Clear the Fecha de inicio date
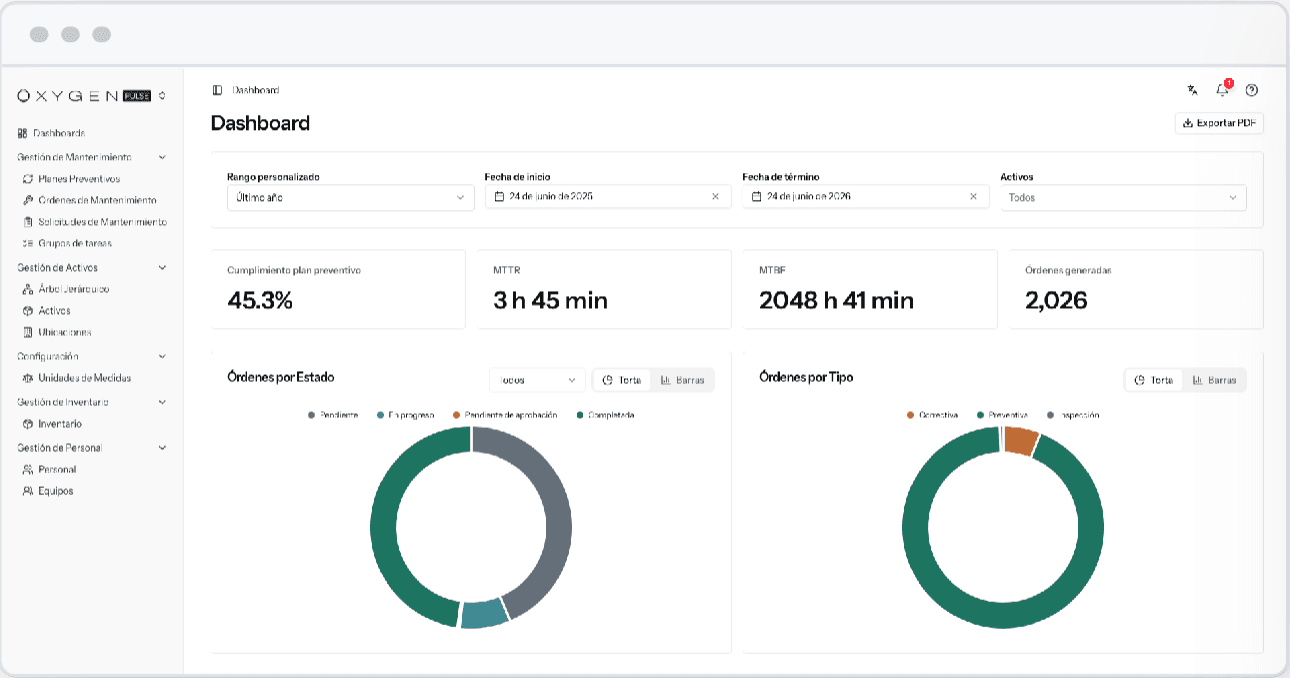 (715, 197)
